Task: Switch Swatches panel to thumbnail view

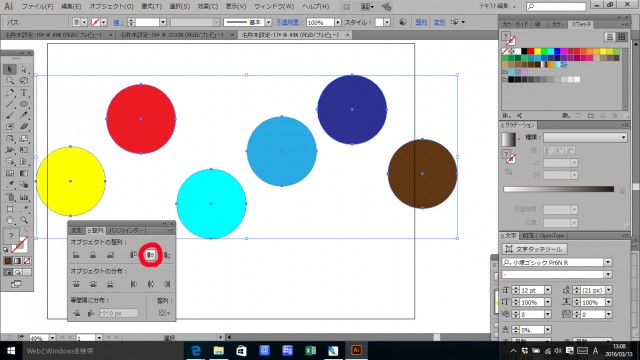Action: [x=622, y=37]
